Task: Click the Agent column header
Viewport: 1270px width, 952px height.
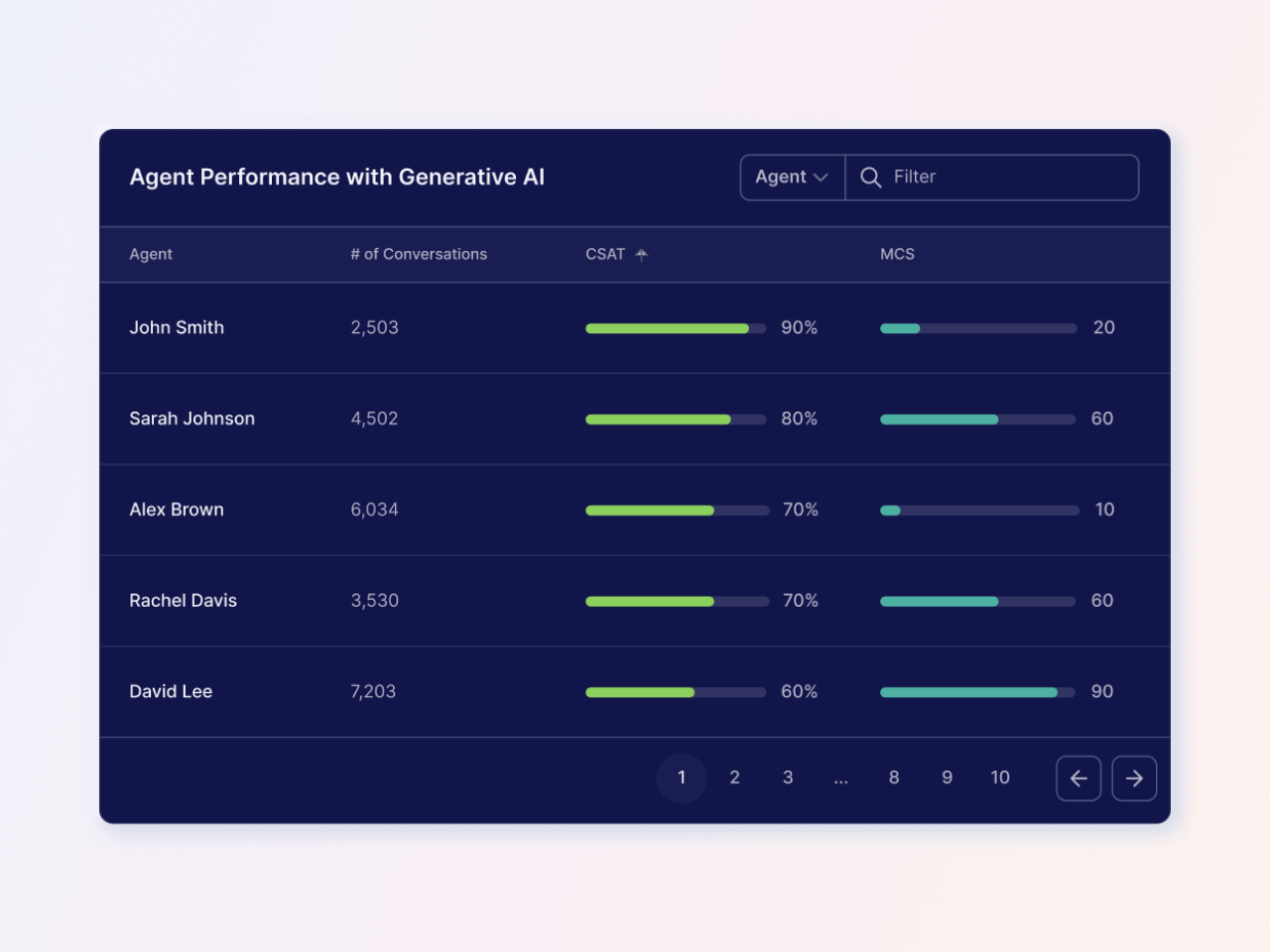Action: coord(151,255)
